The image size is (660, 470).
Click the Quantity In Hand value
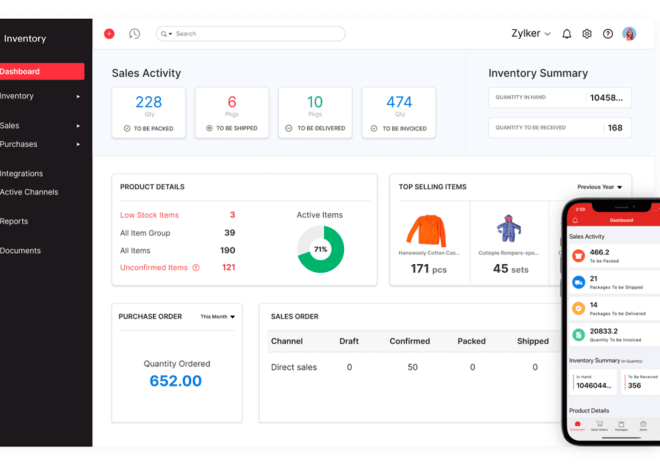606,98
